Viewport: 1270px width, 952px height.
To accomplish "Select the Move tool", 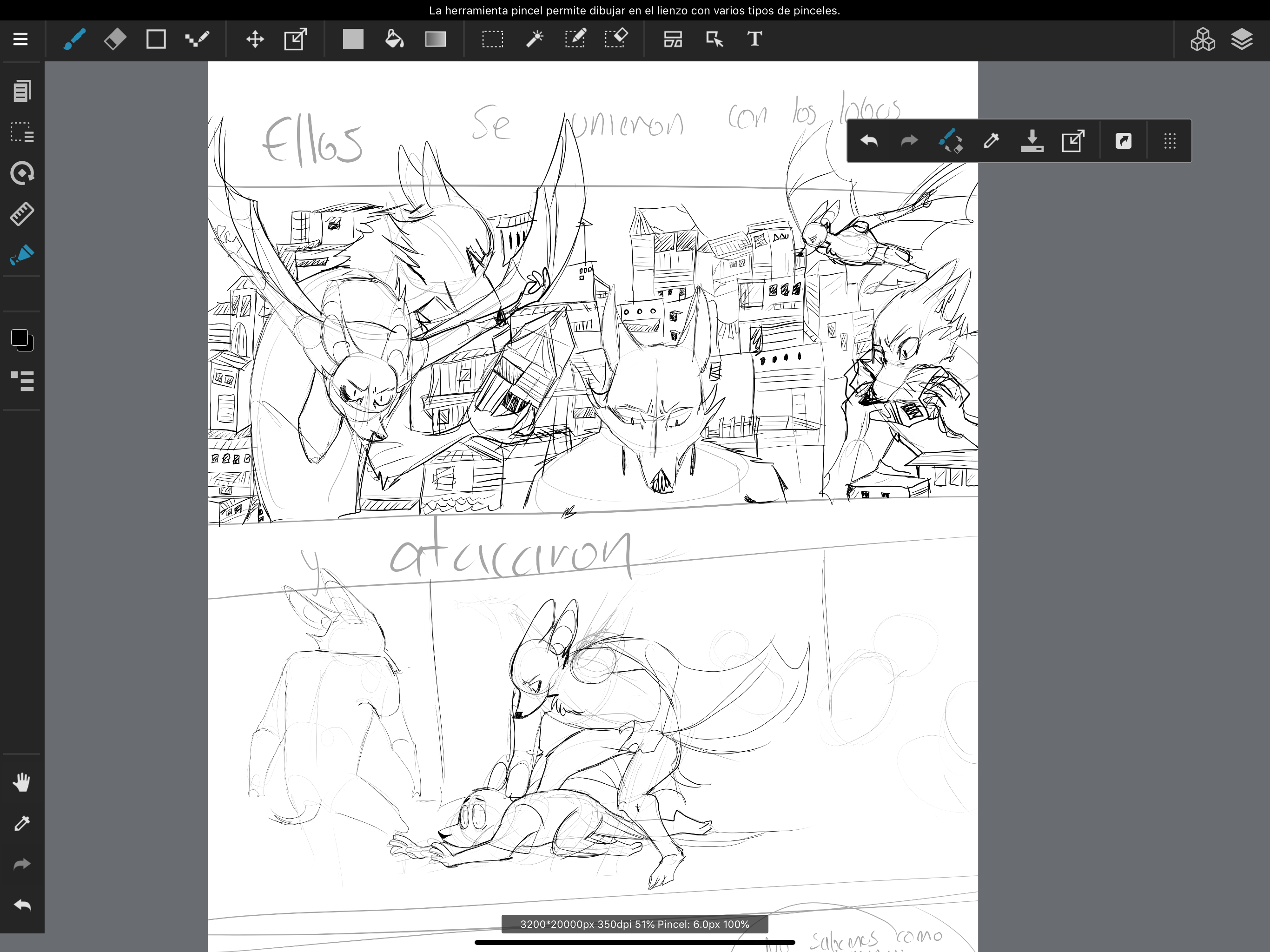I will tap(254, 39).
